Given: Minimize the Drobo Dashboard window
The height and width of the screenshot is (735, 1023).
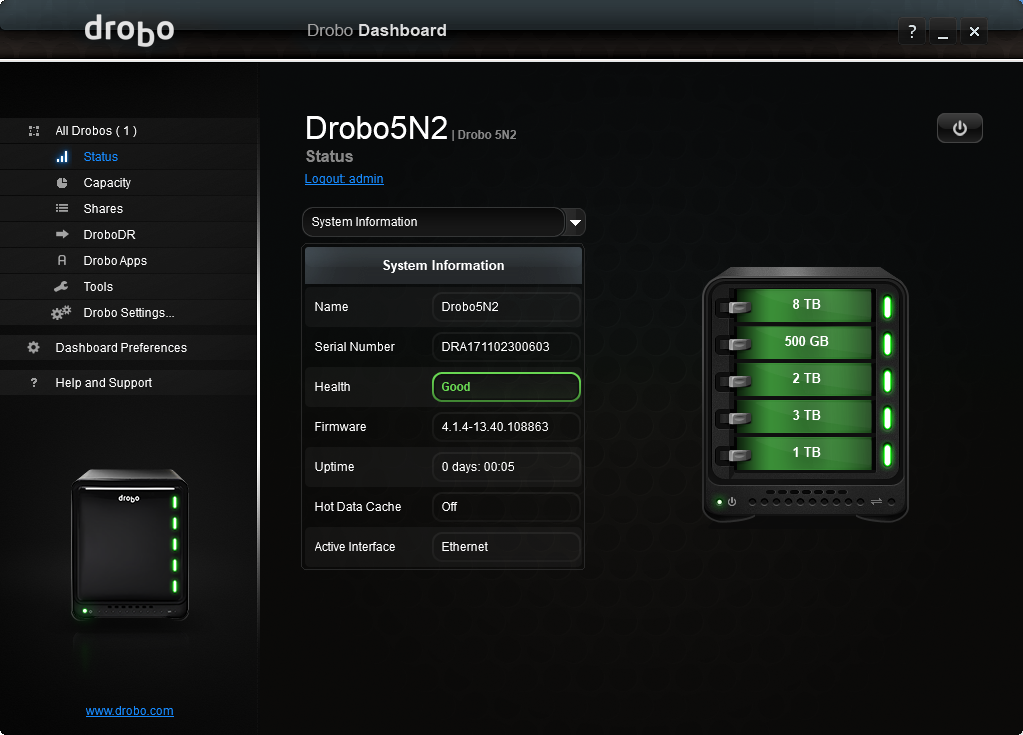Looking at the screenshot, I should [943, 31].
